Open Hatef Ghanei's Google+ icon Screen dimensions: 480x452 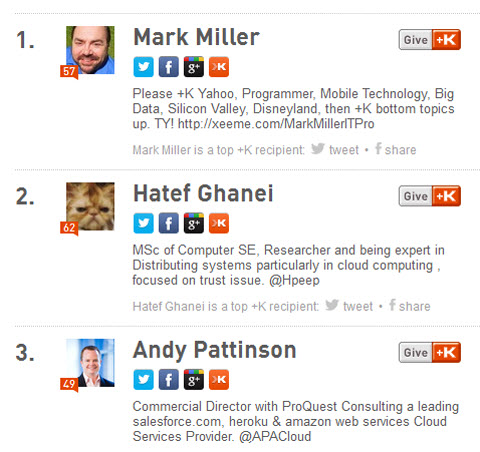[x=194, y=223]
